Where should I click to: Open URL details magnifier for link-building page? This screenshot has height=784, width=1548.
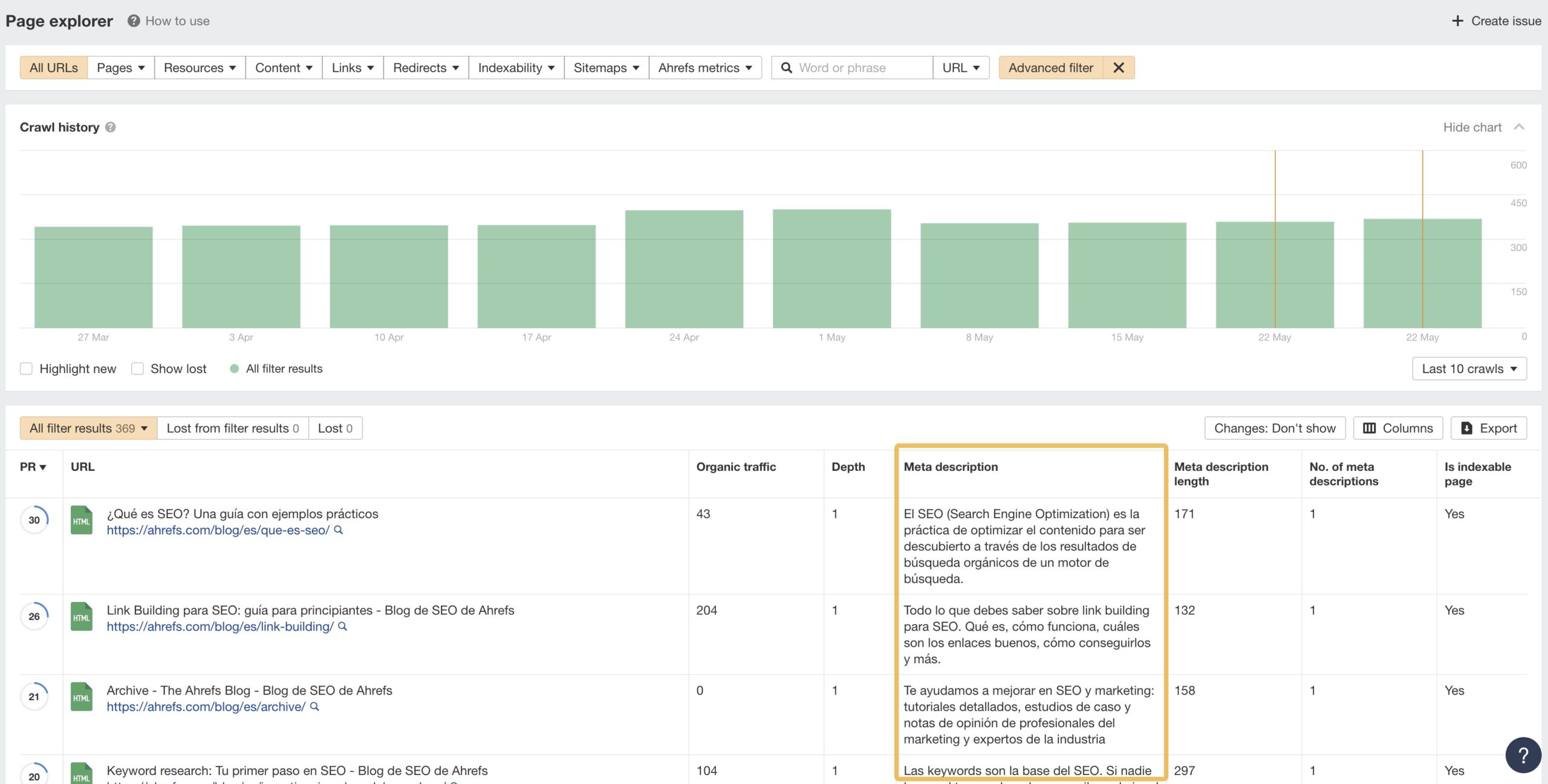[x=343, y=626]
